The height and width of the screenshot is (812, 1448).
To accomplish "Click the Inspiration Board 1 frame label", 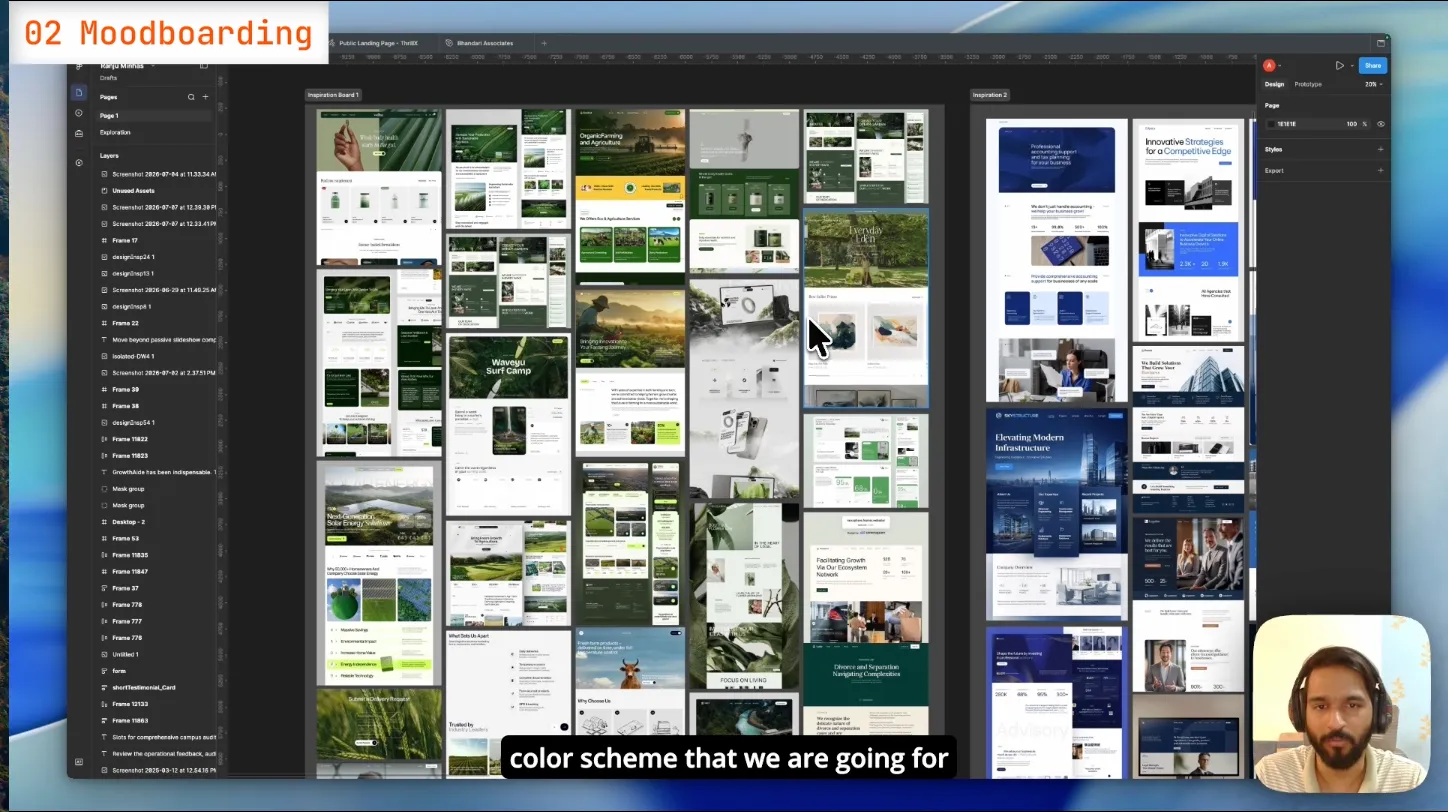I will [x=333, y=95].
